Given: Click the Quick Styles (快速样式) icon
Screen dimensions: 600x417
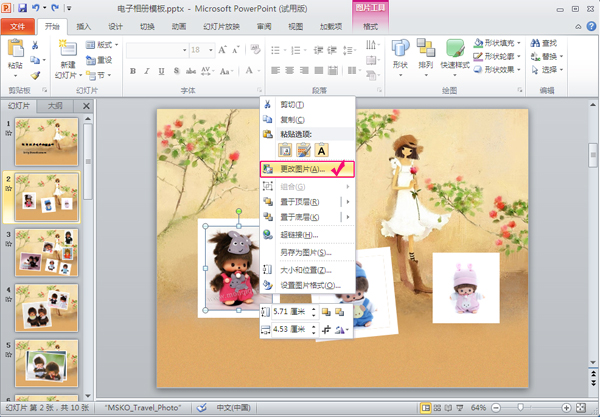Looking at the screenshot, I should [x=455, y=49].
